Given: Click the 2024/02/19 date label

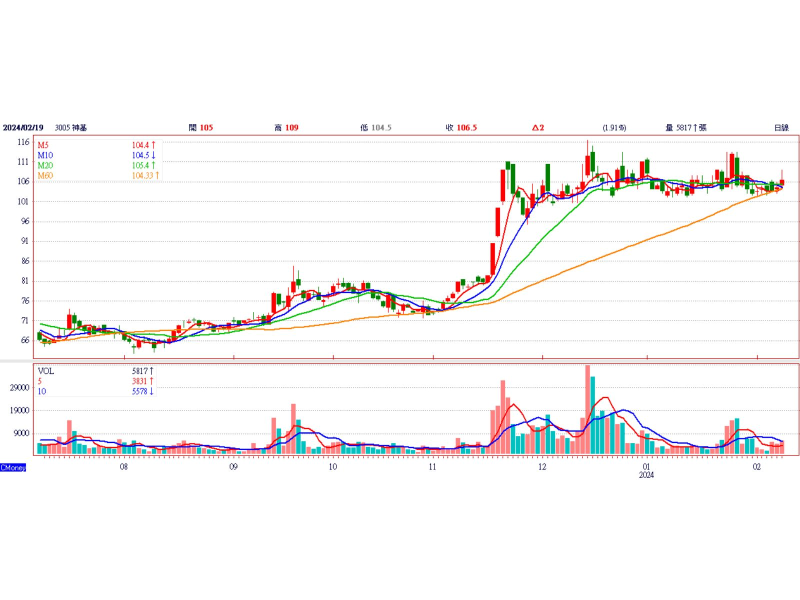Looking at the screenshot, I should 25,128.
